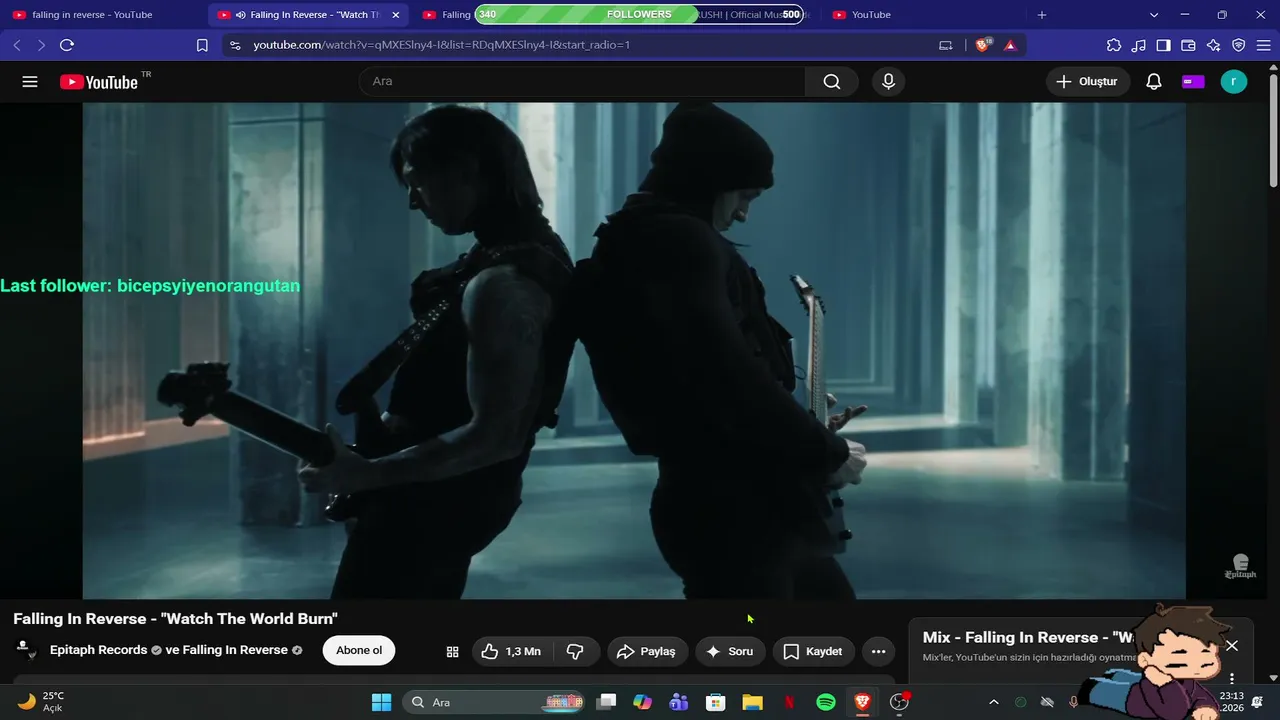1280x720 pixels.
Task: Open the Brave main menu icon
Action: tap(1264, 45)
